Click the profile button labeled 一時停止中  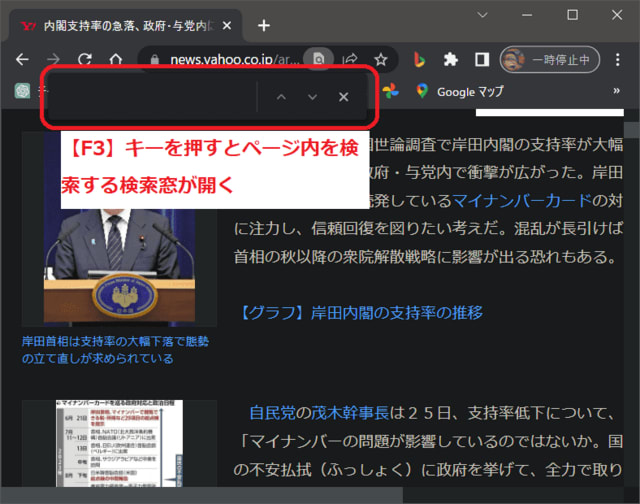coord(551,60)
